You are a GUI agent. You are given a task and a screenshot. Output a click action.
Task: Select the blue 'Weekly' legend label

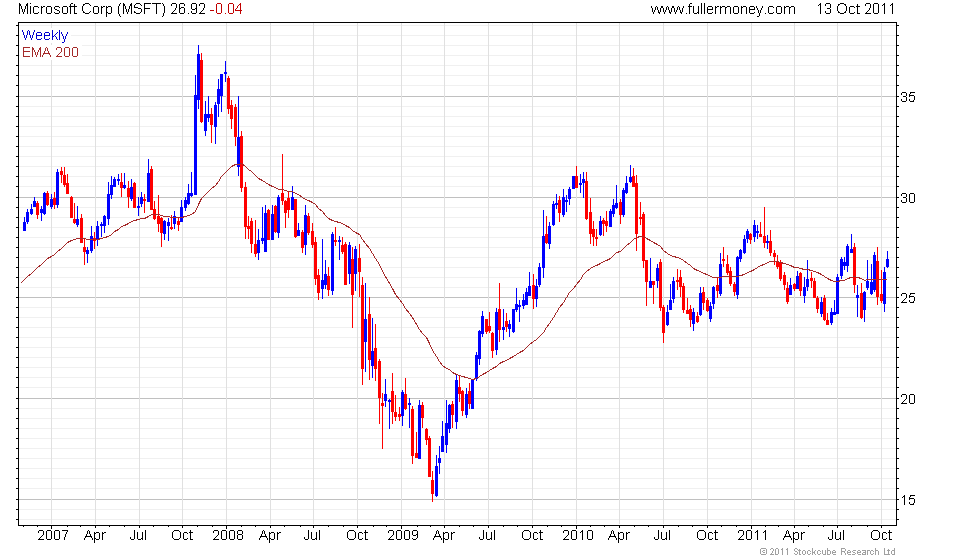[44, 36]
